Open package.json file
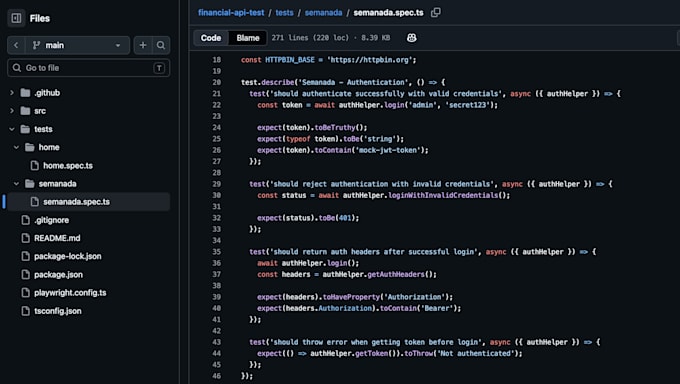 [x=59, y=275]
